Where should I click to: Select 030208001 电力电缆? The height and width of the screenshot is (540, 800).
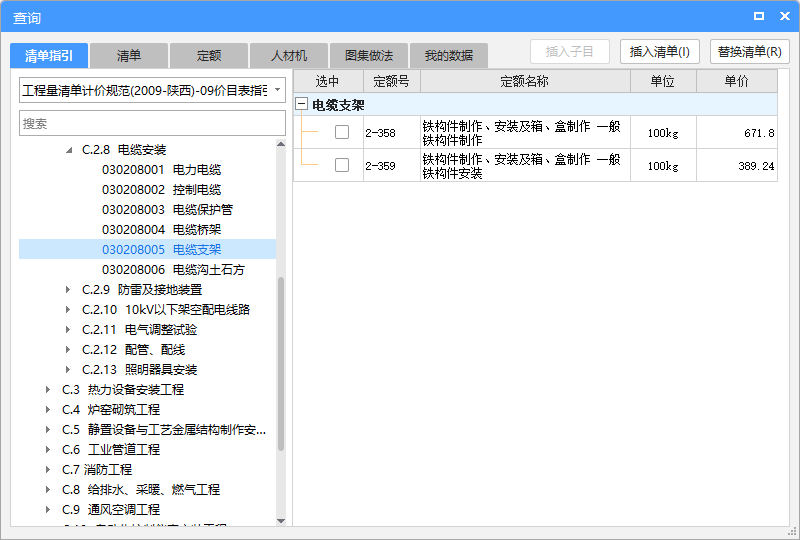click(x=161, y=169)
